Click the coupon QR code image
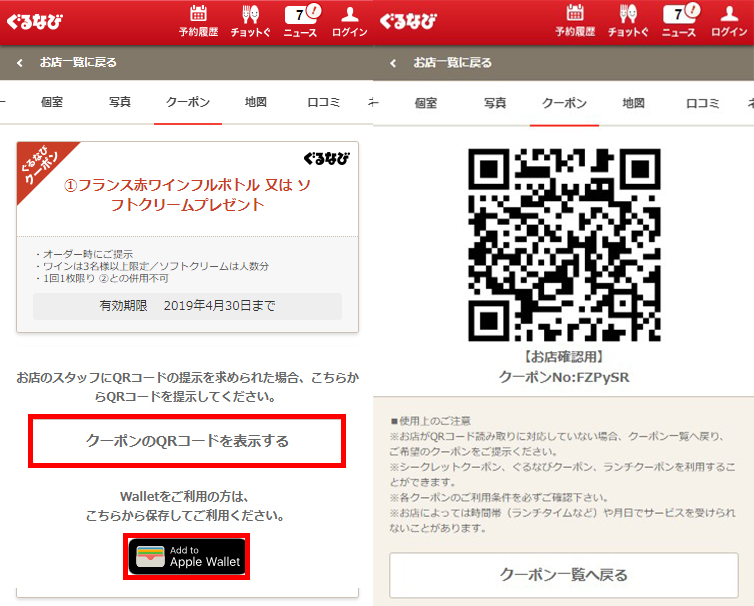754x606 pixels. [x=564, y=245]
